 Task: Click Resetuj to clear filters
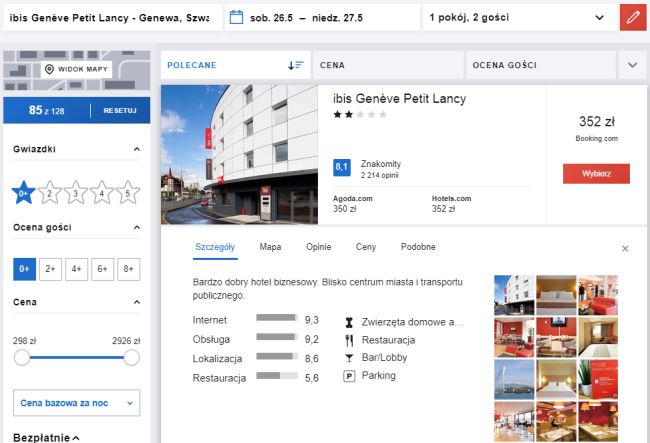[x=120, y=110]
